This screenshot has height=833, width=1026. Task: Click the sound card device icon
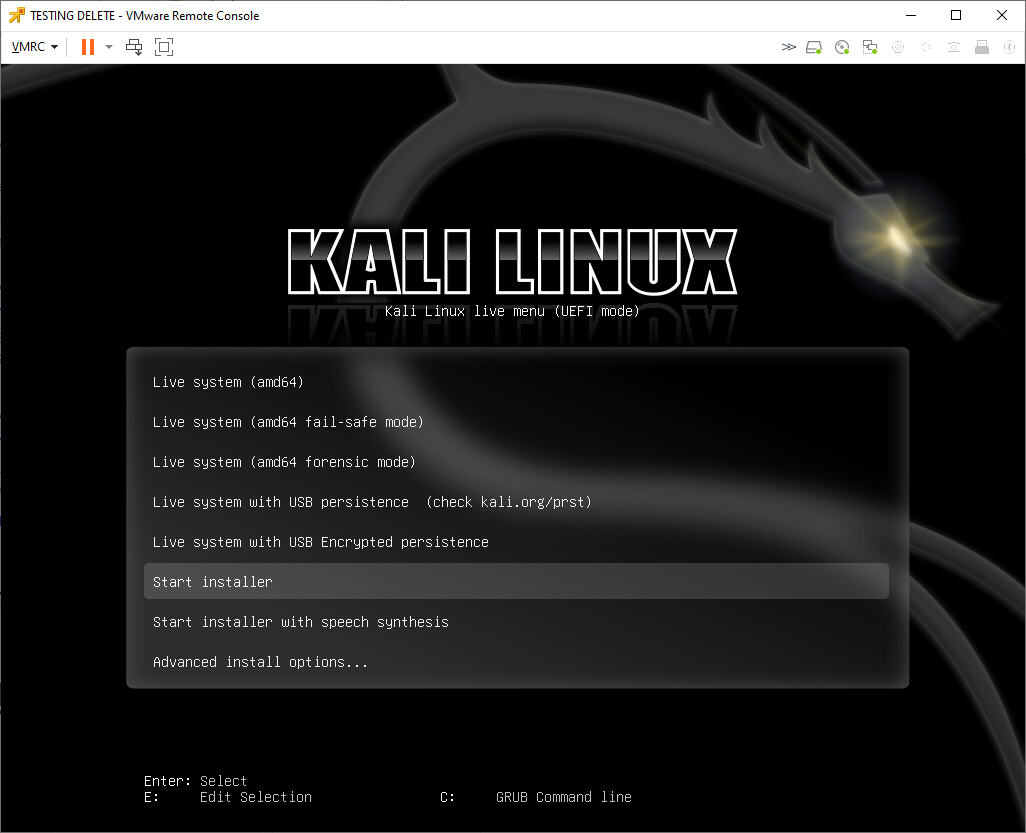(x=926, y=47)
